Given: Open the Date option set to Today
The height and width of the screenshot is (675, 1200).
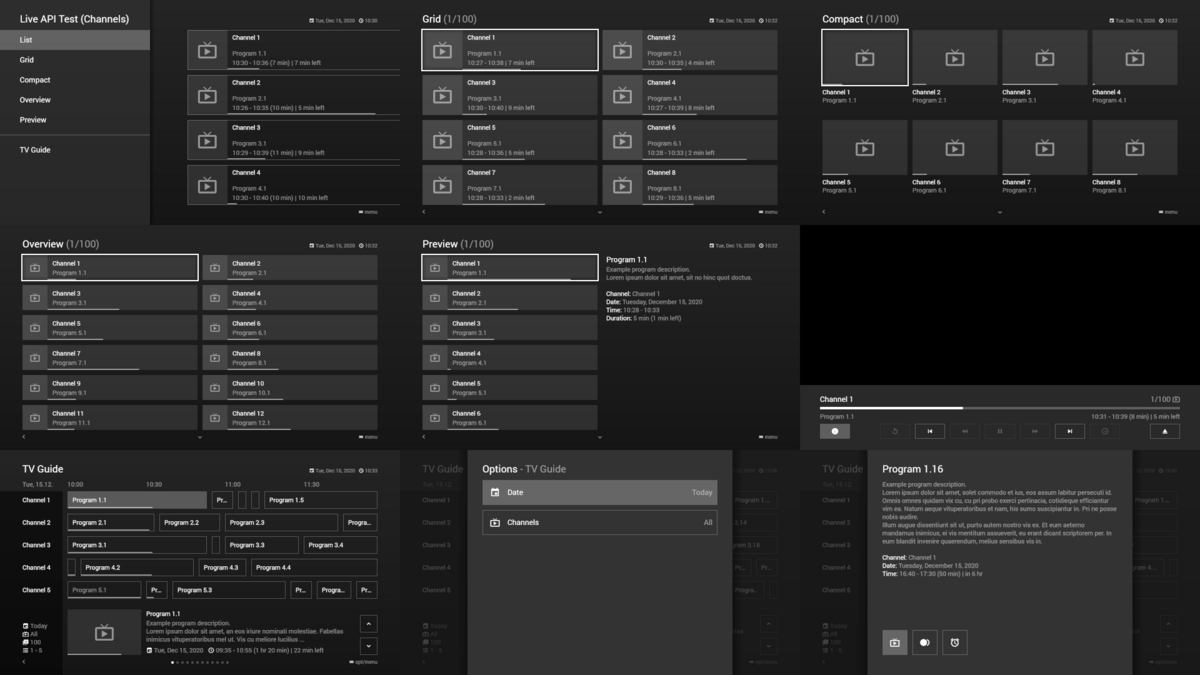Looking at the screenshot, I should (599, 492).
